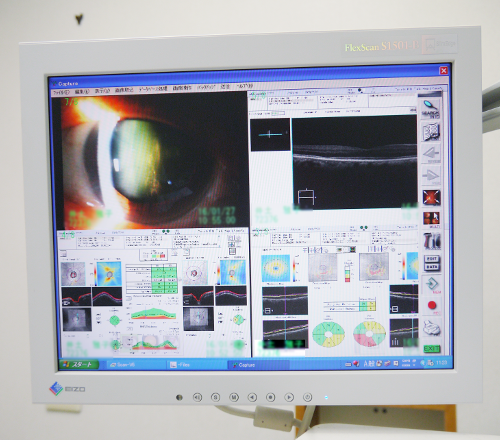Switch to the Files taskbar window
The image size is (500, 440).
pyautogui.click(x=182, y=365)
